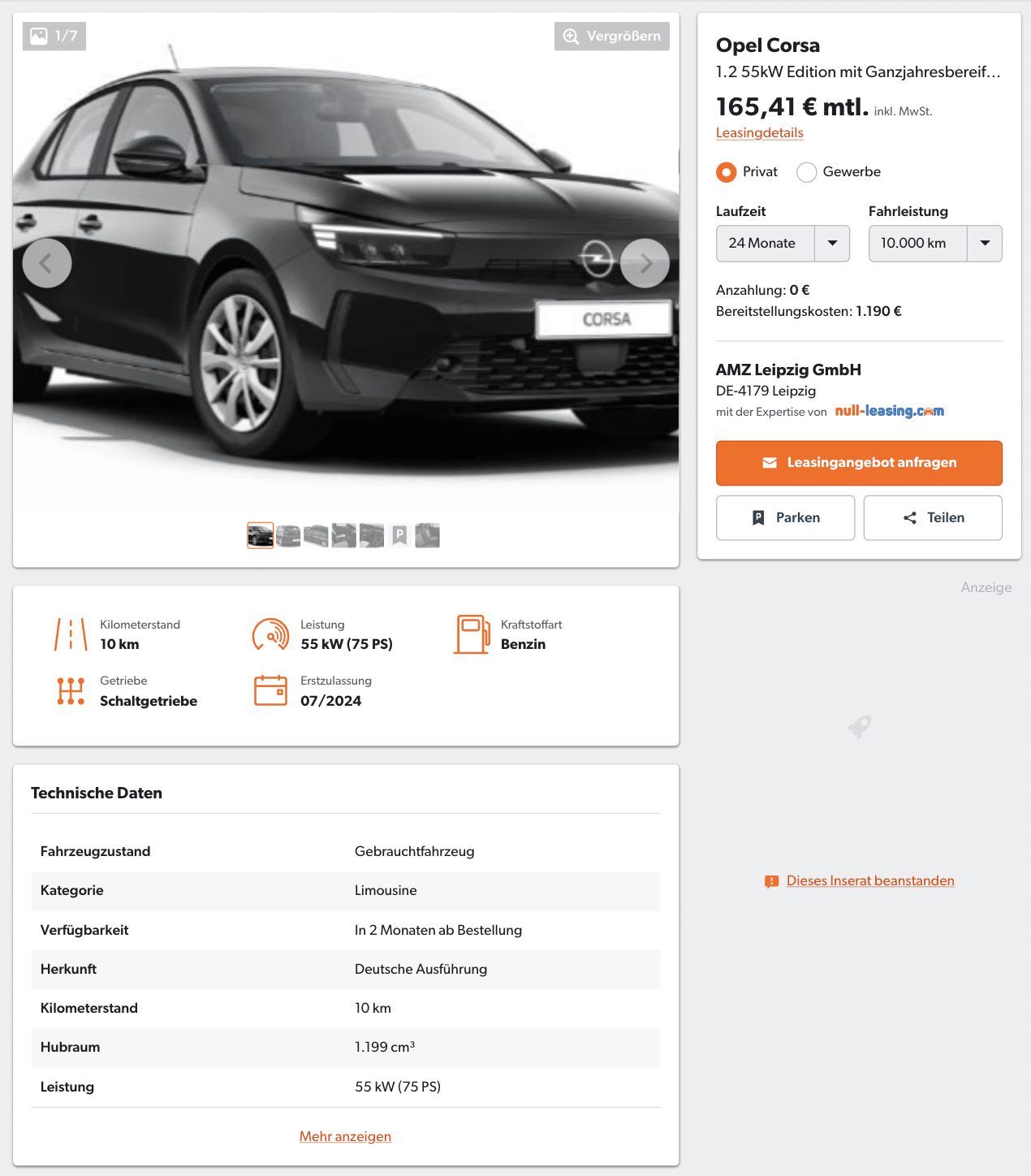Click the Kraftstoffart fuel pump icon
The width and height of the screenshot is (1031, 1176).
coord(472,634)
